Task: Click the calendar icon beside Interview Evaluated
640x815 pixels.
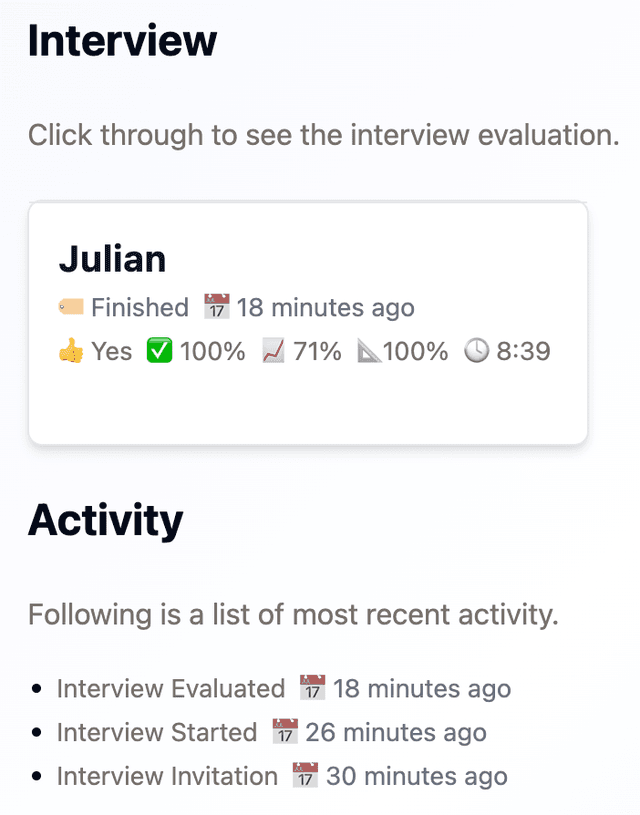Action: coord(311,688)
